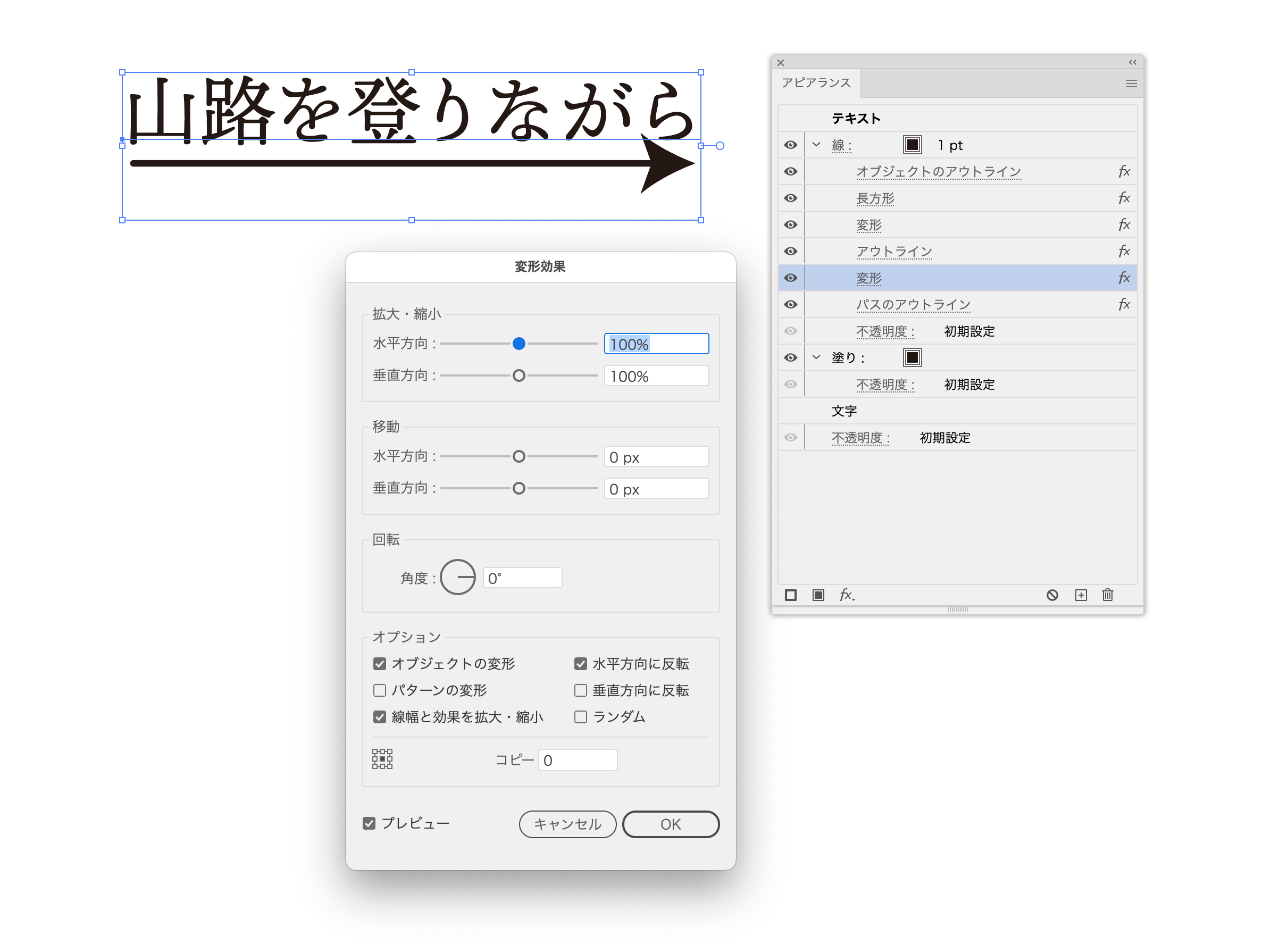Click the reference point grid icon

tap(382, 759)
